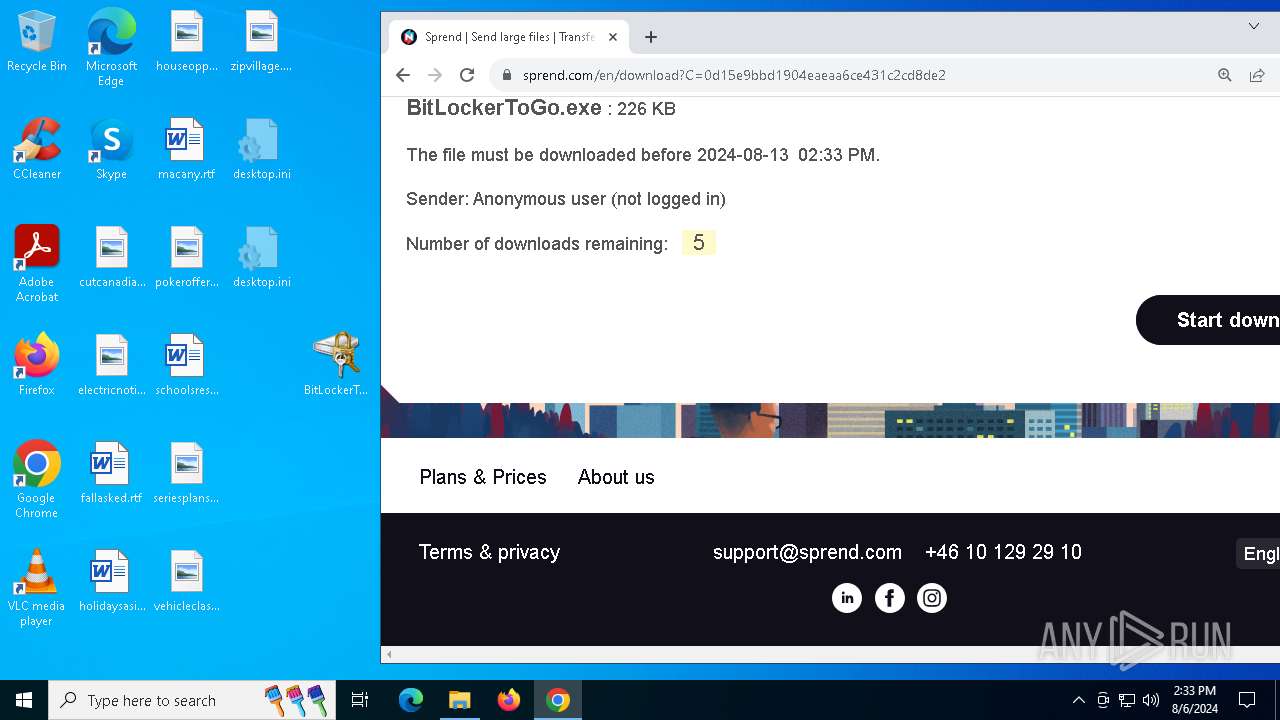Select the desktop.ini file beside macany.rtf
Viewport: 1280px width, 720px height.
pos(261,149)
